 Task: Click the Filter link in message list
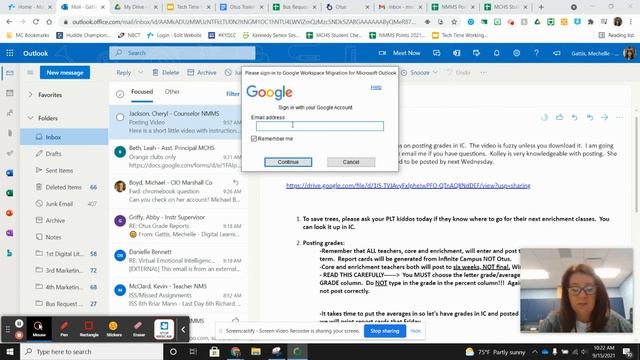coord(233,94)
